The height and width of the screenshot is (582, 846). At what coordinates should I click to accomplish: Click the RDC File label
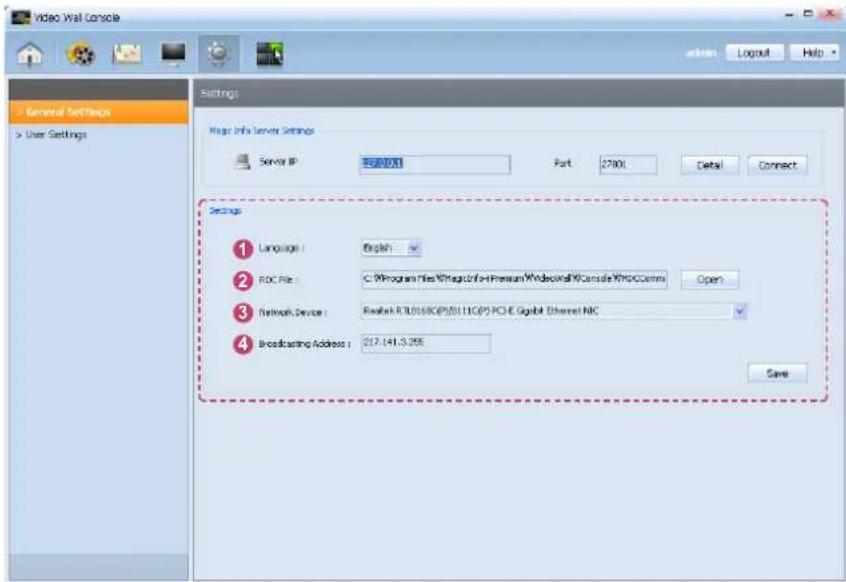[278, 280]
